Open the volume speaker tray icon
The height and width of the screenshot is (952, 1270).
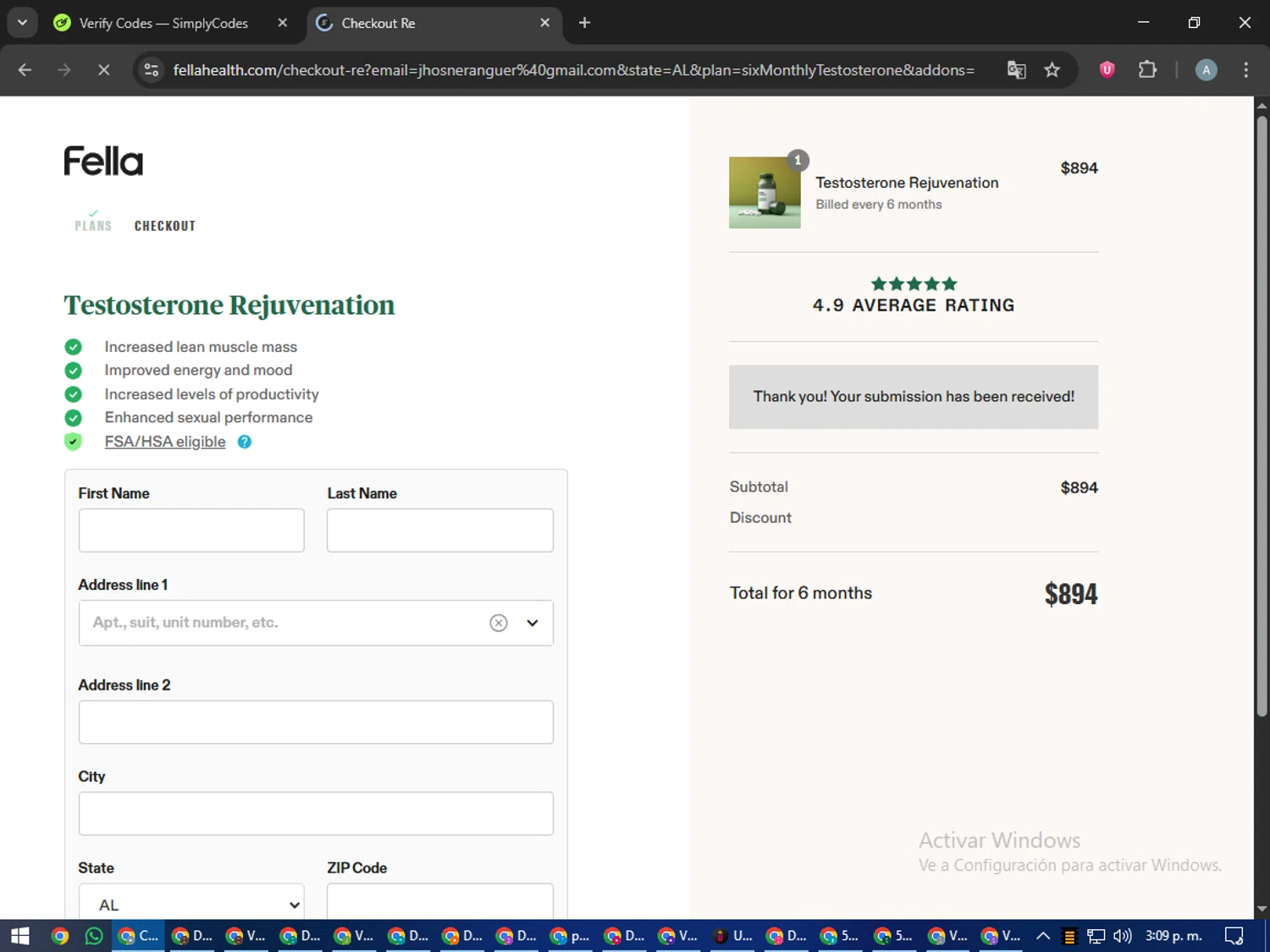tap(1123, 936)
